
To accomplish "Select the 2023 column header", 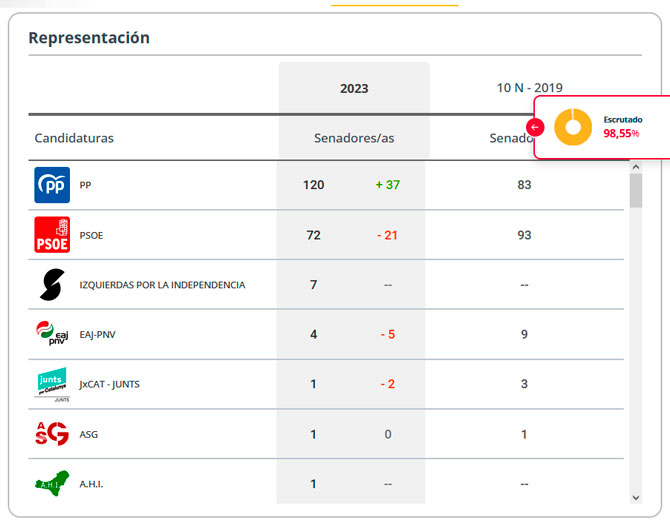I will 354,88.
